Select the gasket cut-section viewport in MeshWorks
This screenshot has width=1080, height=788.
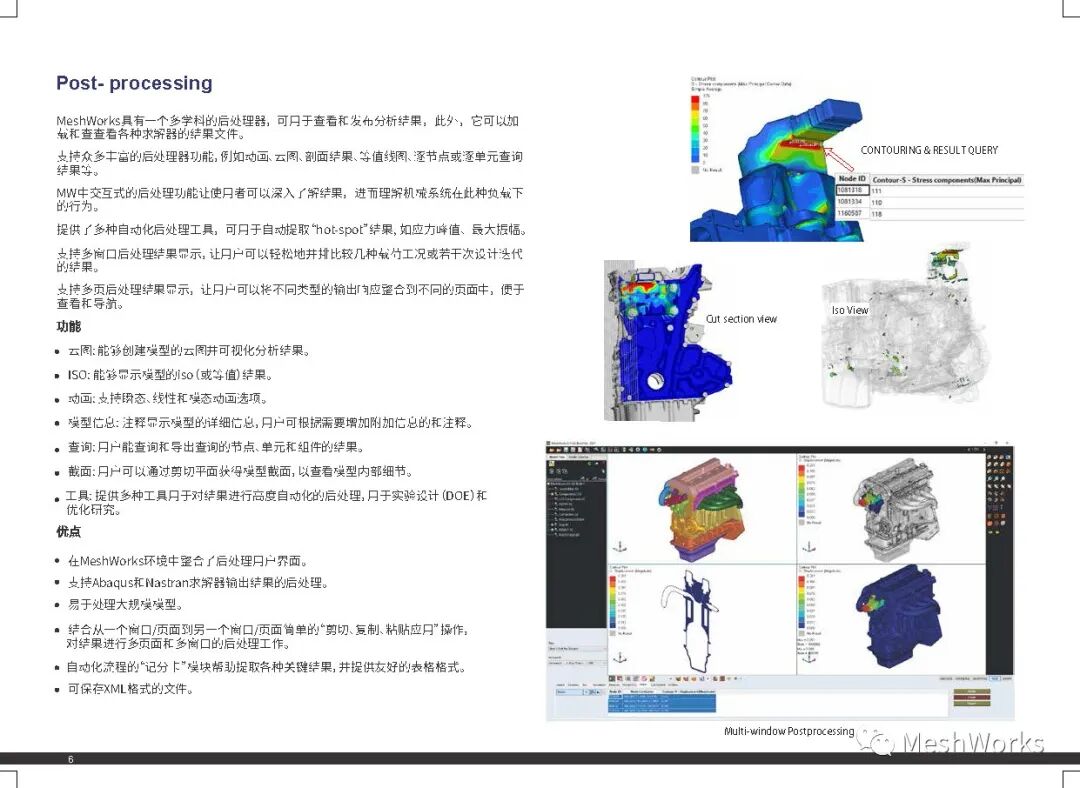coord(701,618)
